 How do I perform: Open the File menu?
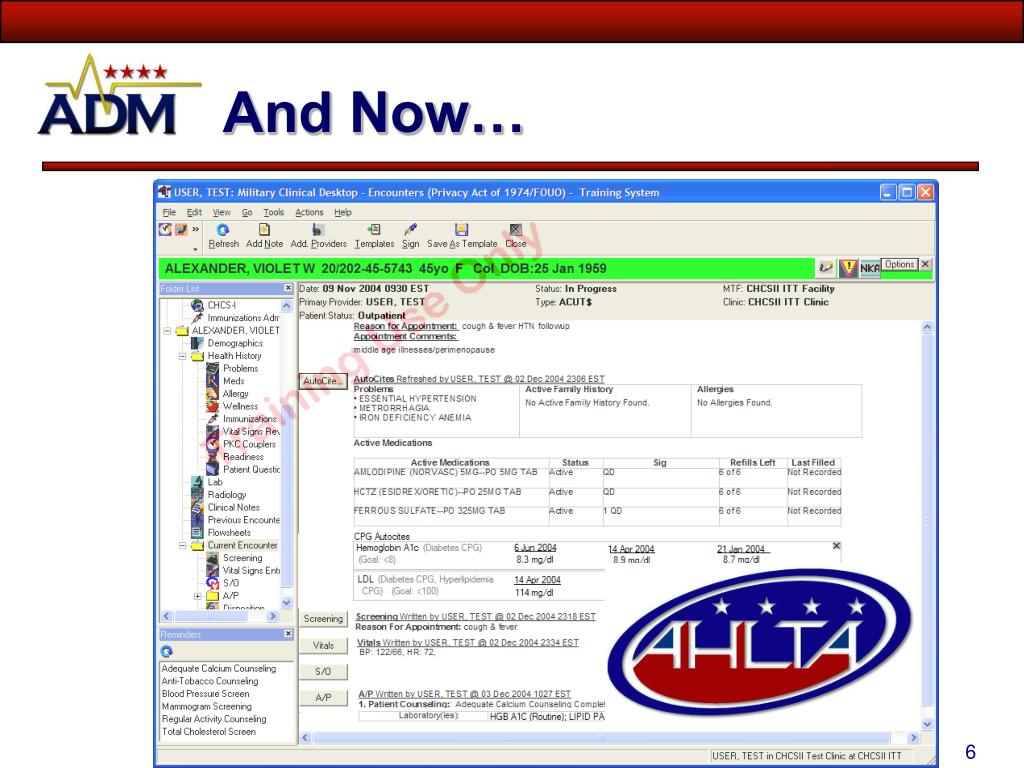coord(169,212)
